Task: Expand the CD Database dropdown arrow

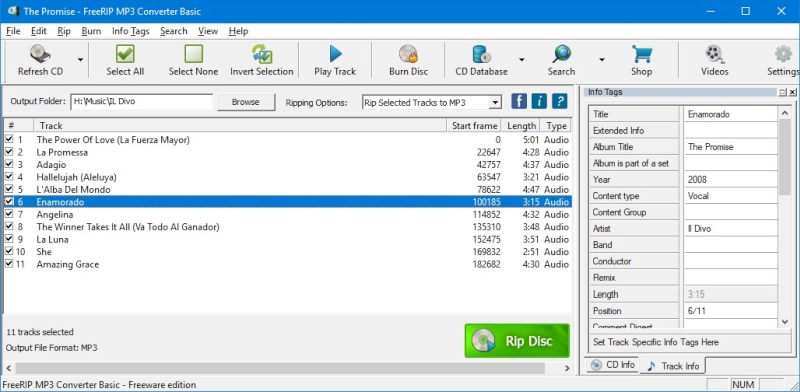Action: click(x=521, y=60)
